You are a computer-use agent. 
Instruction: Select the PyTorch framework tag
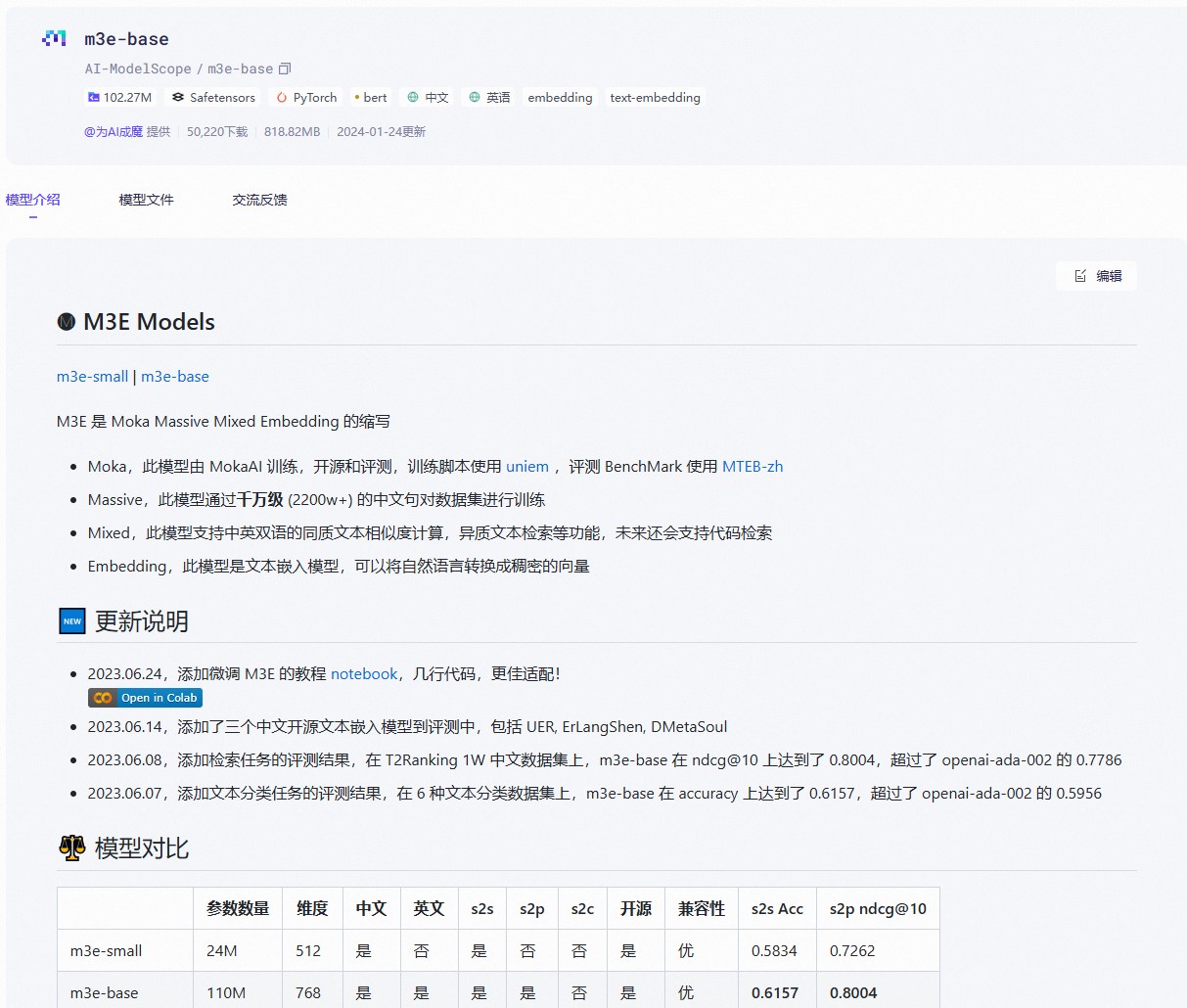(306, 97)
